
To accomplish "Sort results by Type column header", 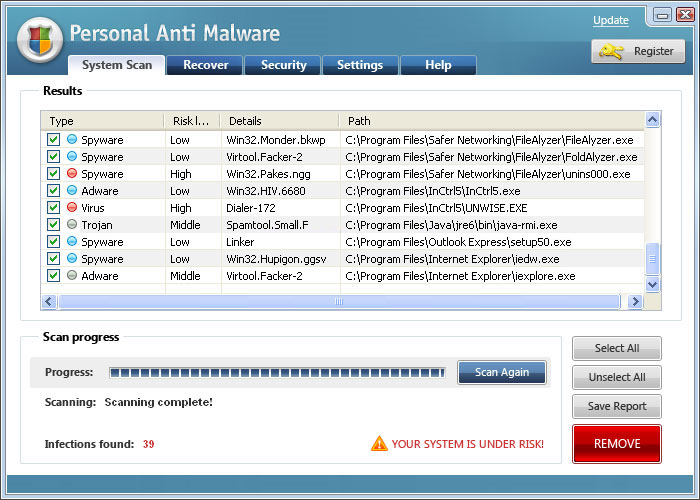I will 103,121.
